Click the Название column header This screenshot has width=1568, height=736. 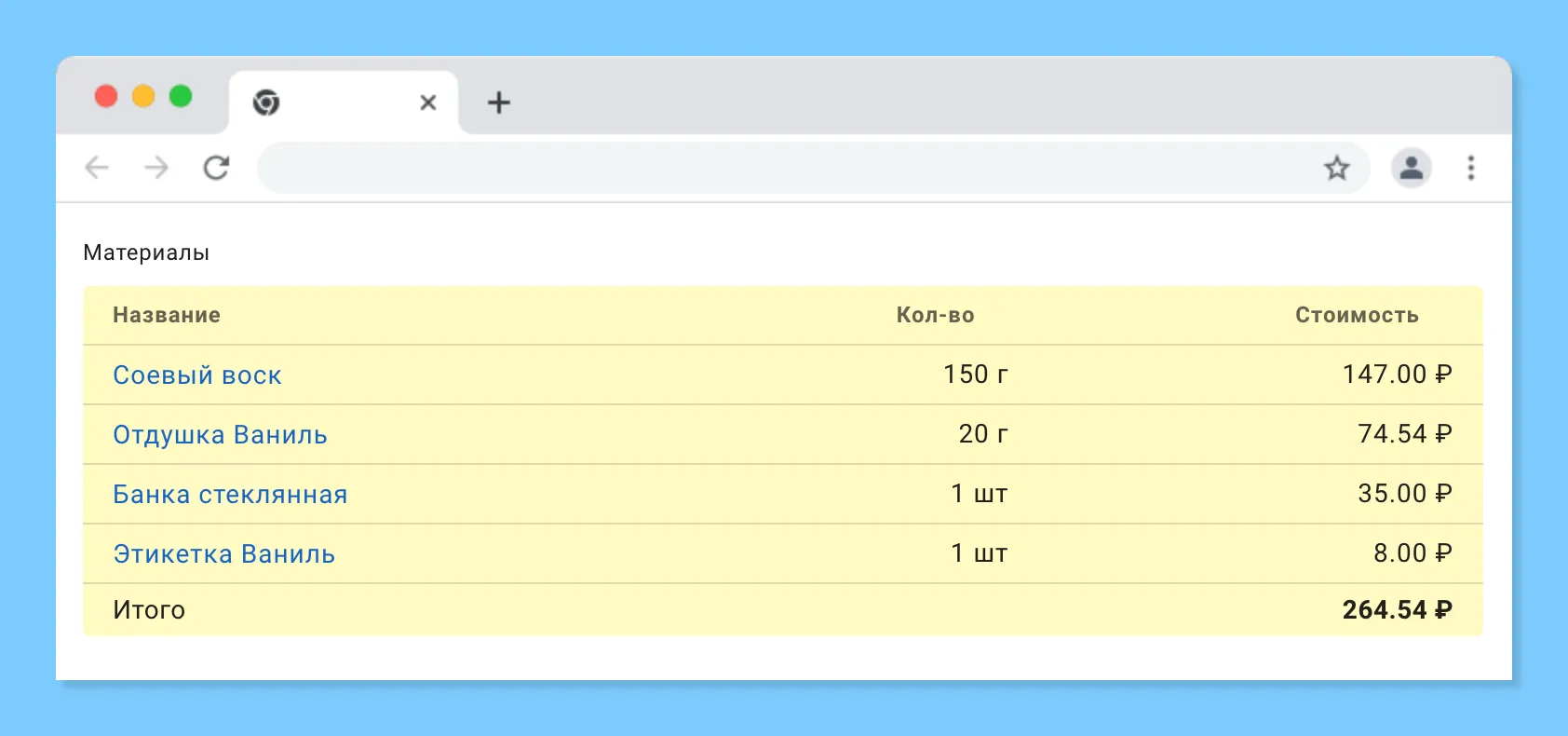pos(167,315)
